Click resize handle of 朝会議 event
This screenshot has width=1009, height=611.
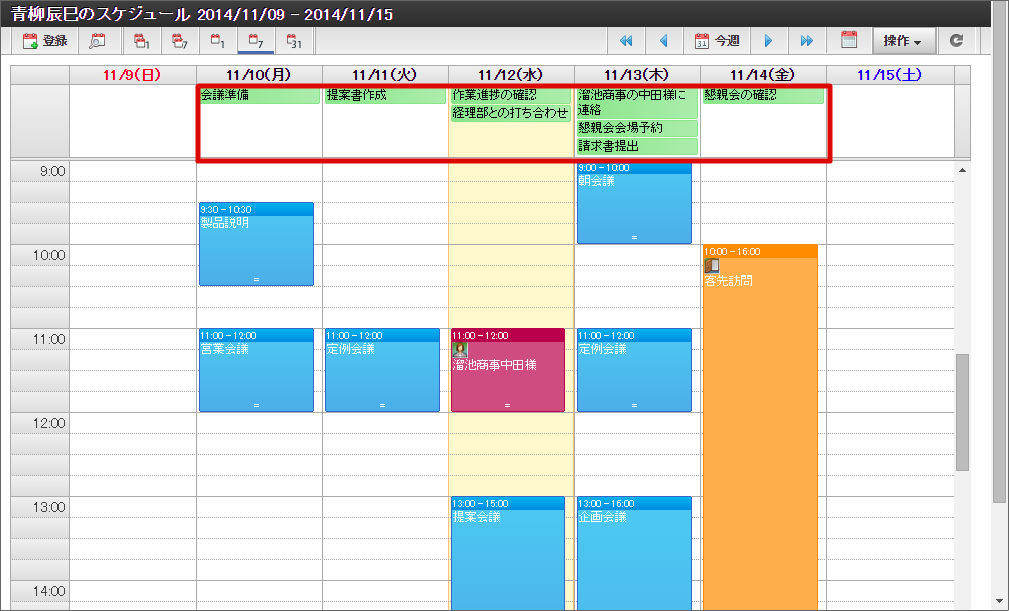tap(634, 238)
